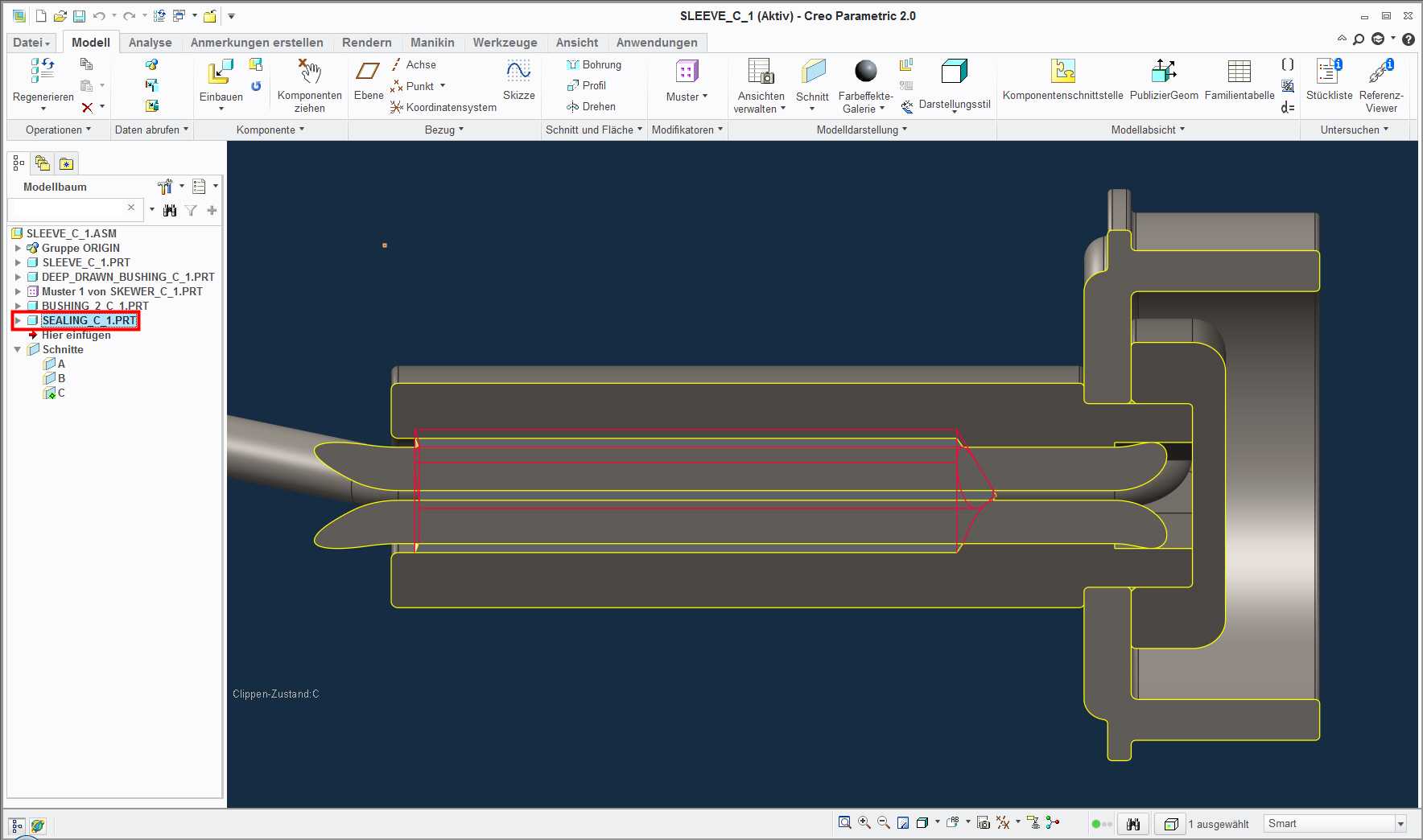Open the Werkzeuge ribbon tab
The width and height of the screenshot is (1423, 840).
(x=505, y=43)
